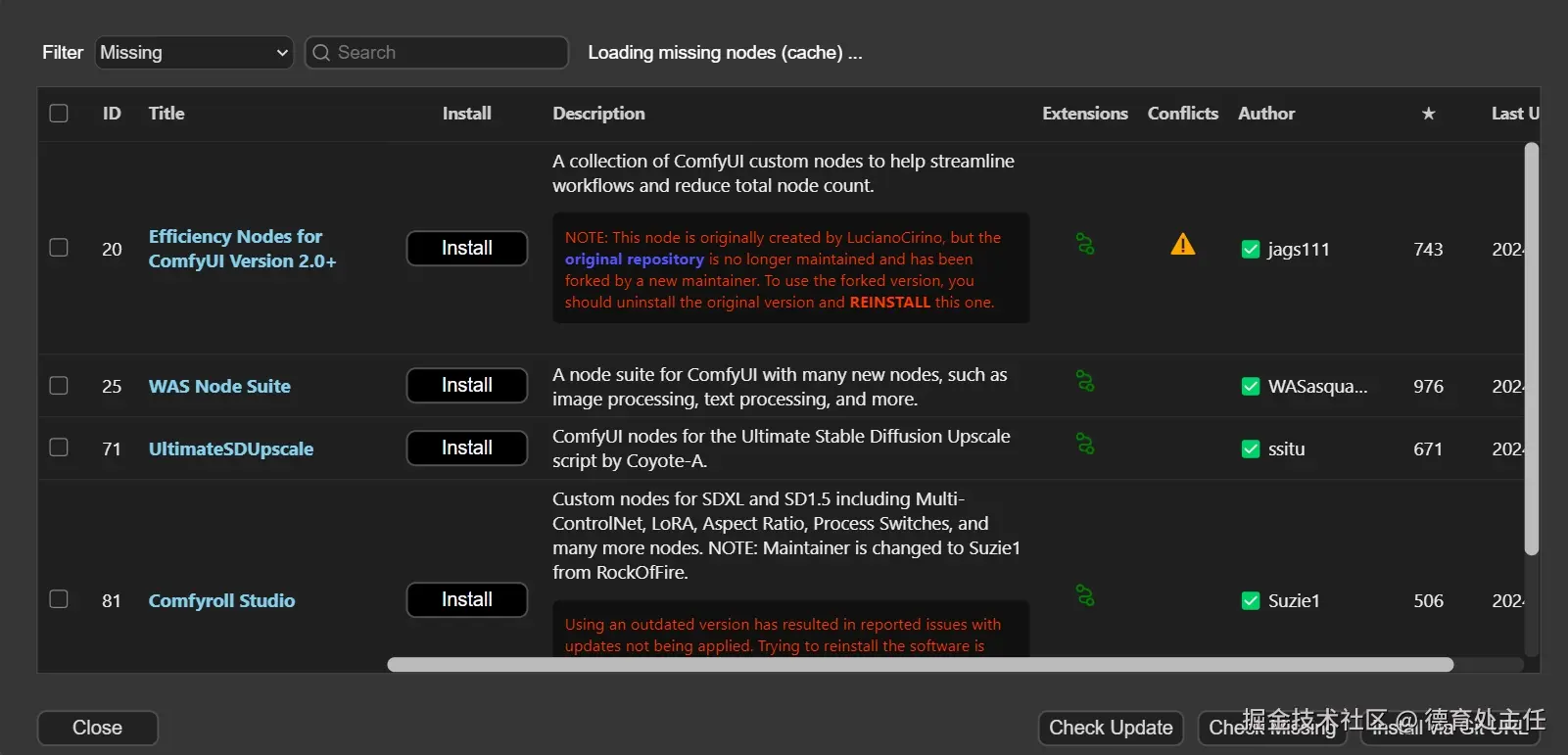Sort by the Install column header

point(466,114)
